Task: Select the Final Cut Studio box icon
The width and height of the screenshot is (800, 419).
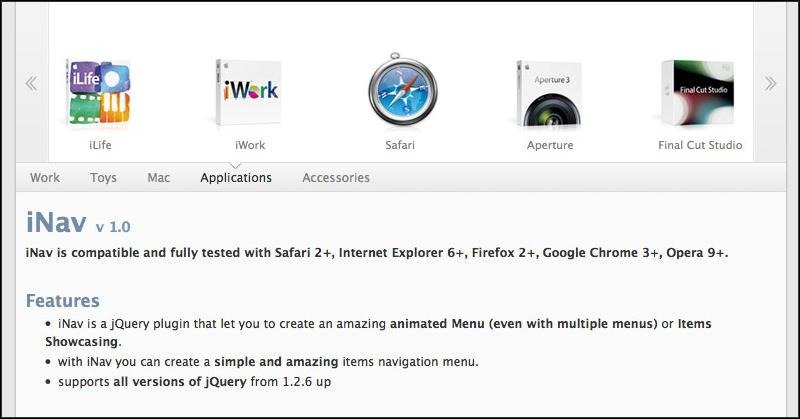Action: coord(698,93)
